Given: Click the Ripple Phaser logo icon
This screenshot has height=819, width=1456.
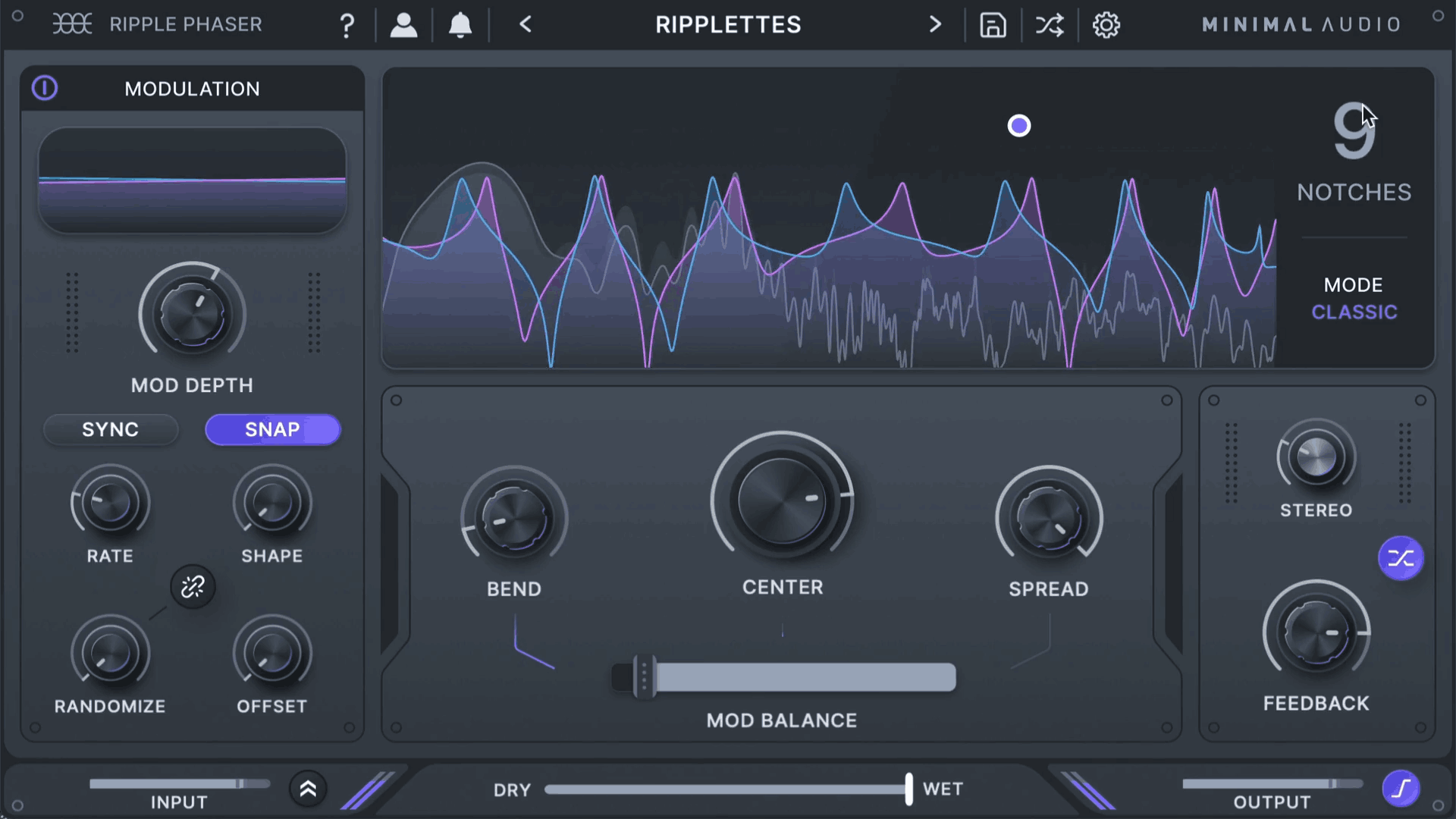Looking at the screenshot, I should [72, 24].
